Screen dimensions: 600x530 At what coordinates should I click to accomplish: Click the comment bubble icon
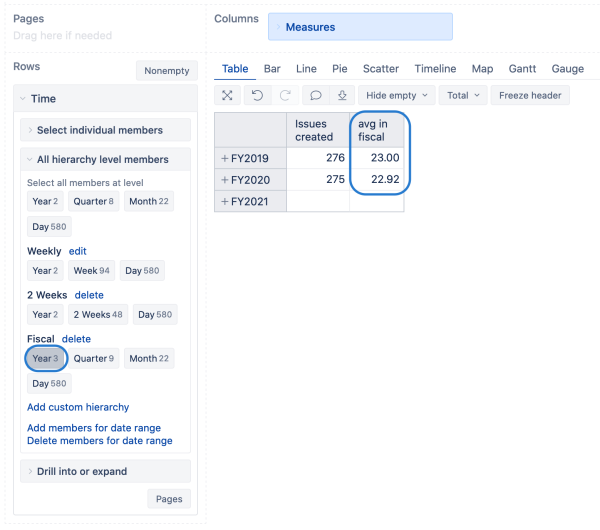316,95
